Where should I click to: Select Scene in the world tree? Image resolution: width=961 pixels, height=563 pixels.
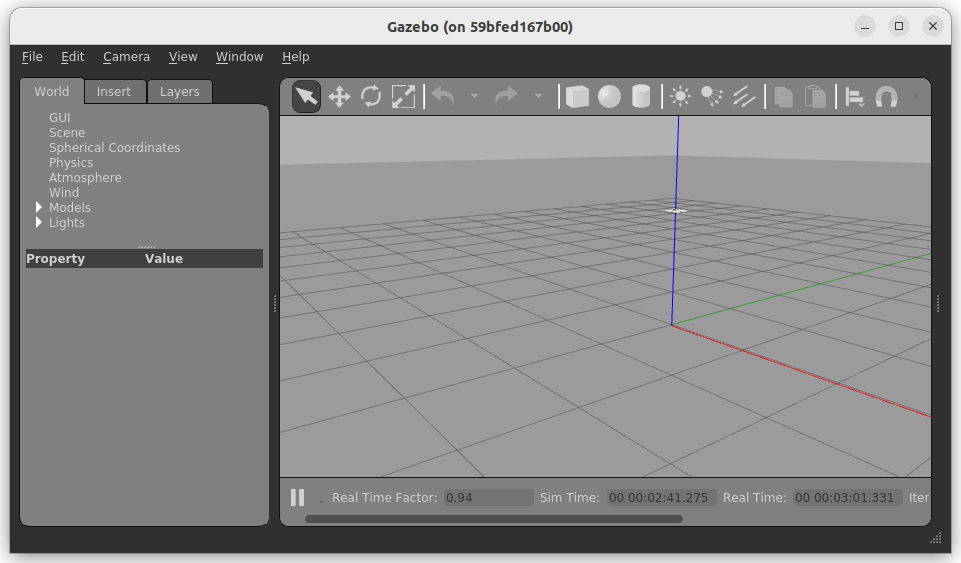click(x=67, y=132)
